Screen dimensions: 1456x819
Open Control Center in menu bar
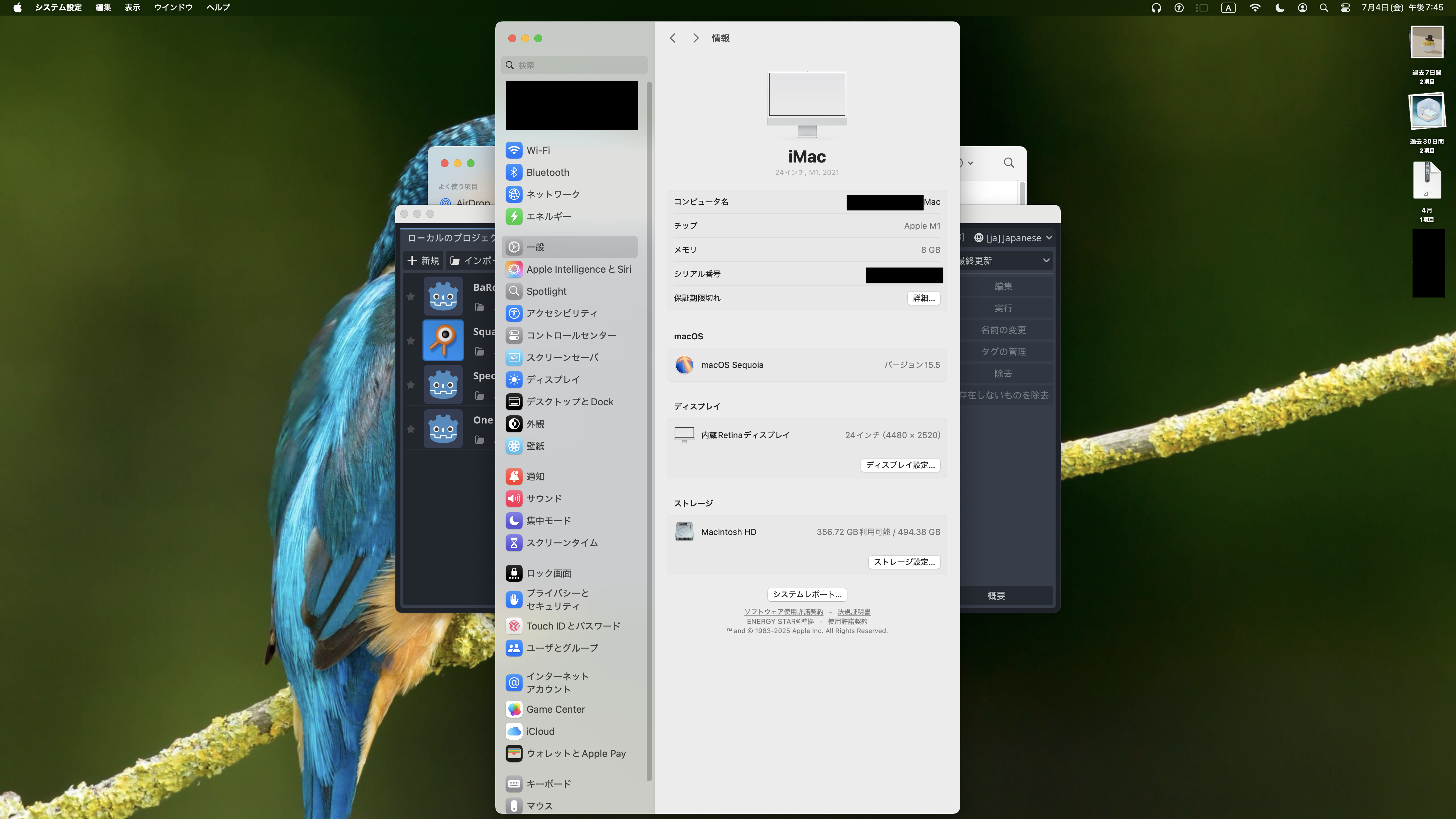click(x=1345, y=8)
